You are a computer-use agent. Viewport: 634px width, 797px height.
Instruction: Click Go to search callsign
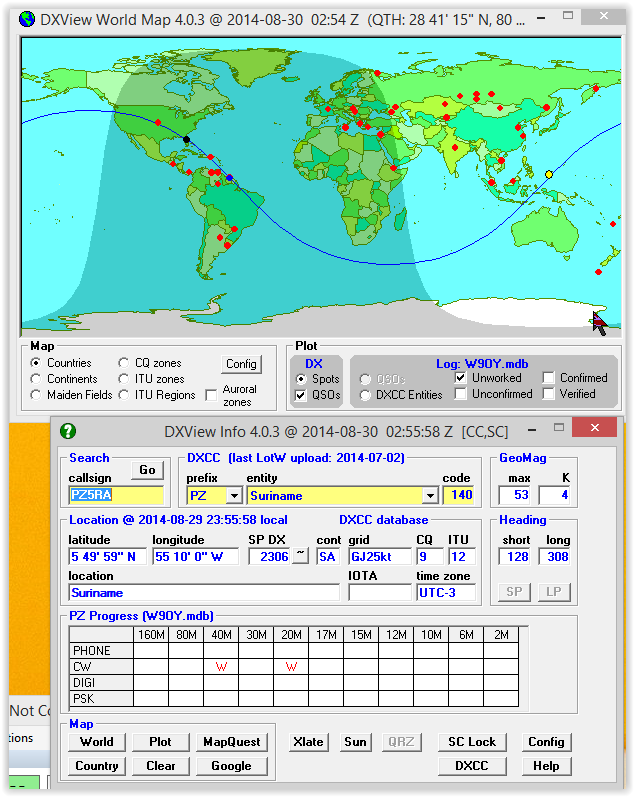(x=147, y=470)
